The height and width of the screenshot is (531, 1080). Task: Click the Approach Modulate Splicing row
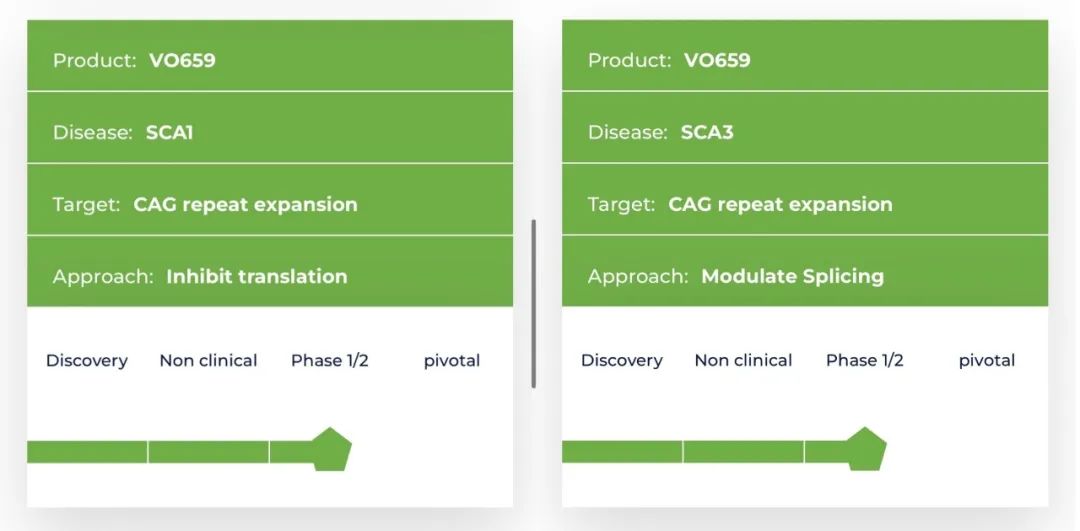[x=805, y=271]
